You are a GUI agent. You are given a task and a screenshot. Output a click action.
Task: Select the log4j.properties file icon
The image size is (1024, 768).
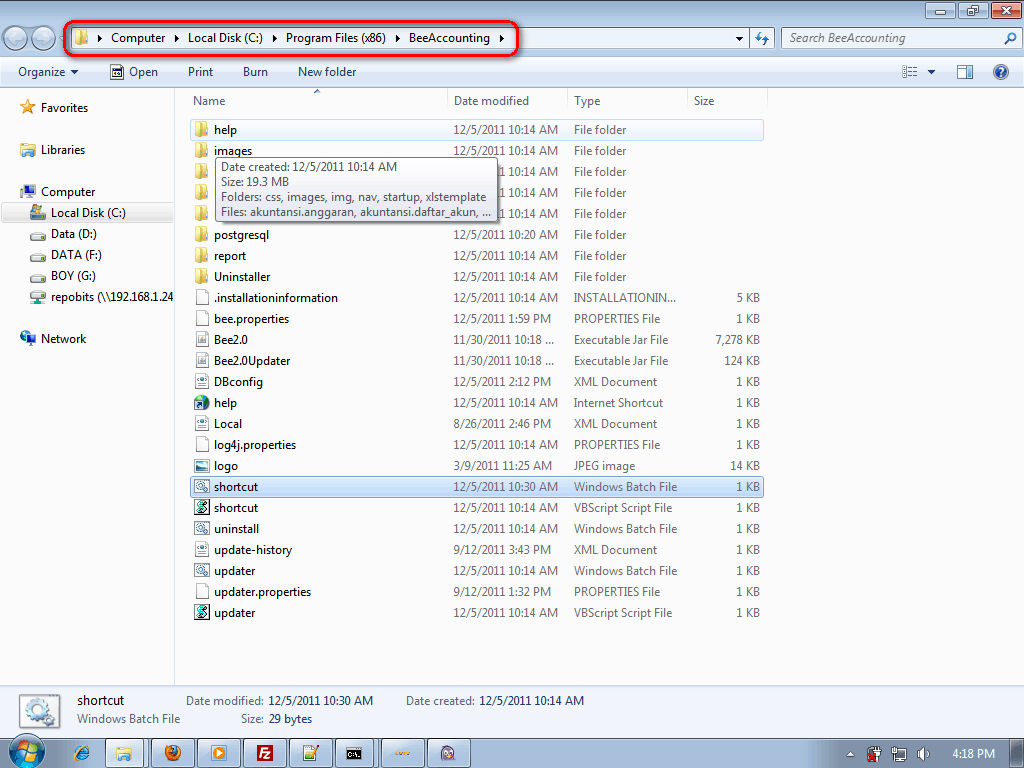pyautogui.click(x=202, y=444)
